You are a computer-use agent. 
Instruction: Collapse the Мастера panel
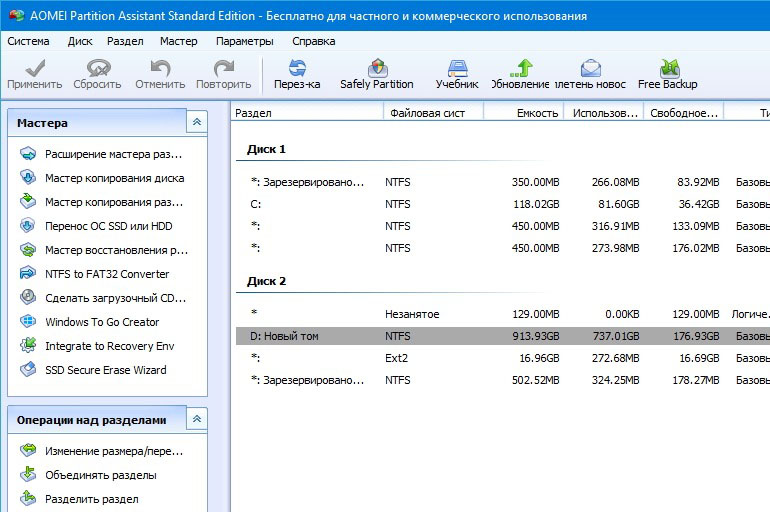197,122
